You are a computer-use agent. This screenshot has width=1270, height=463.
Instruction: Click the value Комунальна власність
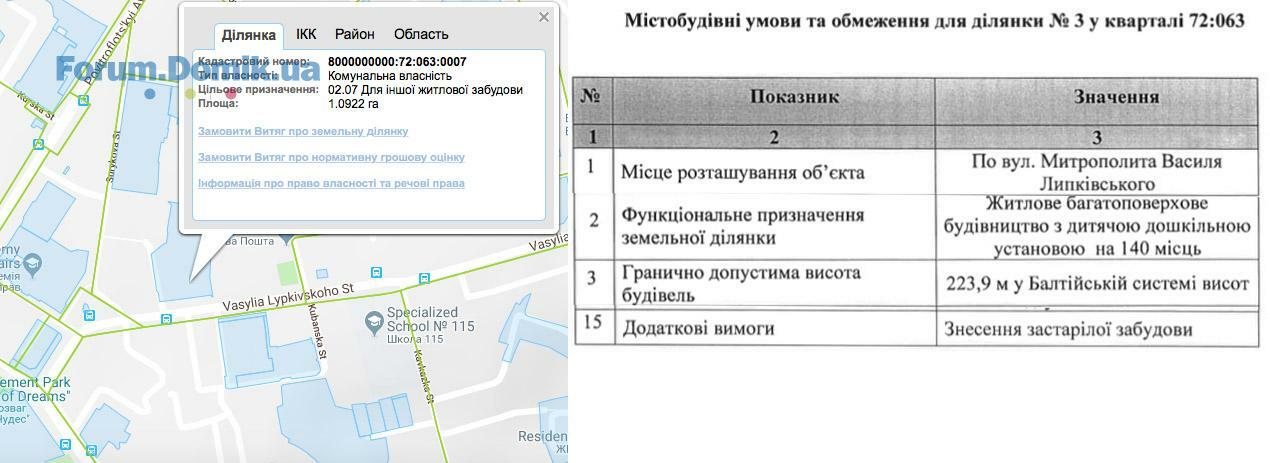tap(390, 76)
